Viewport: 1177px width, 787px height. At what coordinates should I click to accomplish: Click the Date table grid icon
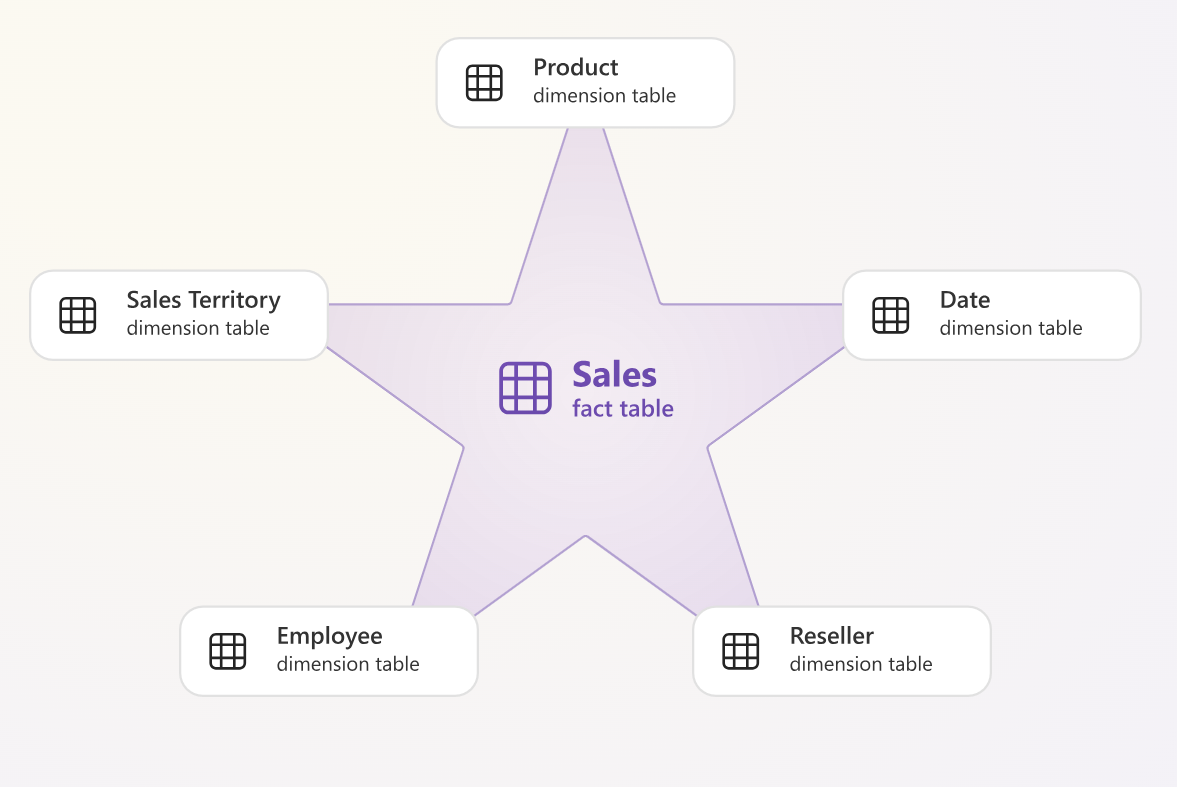891,315
